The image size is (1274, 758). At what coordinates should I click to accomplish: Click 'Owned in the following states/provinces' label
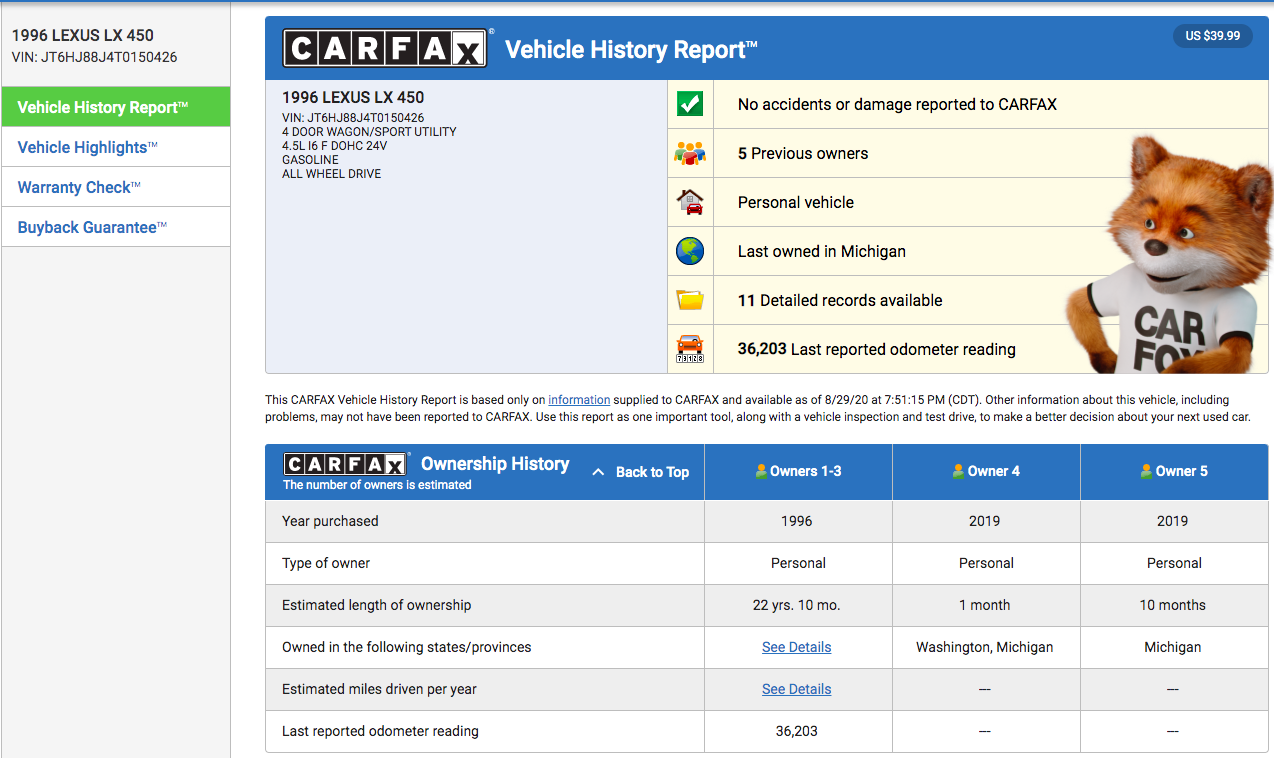coord(407,647)
